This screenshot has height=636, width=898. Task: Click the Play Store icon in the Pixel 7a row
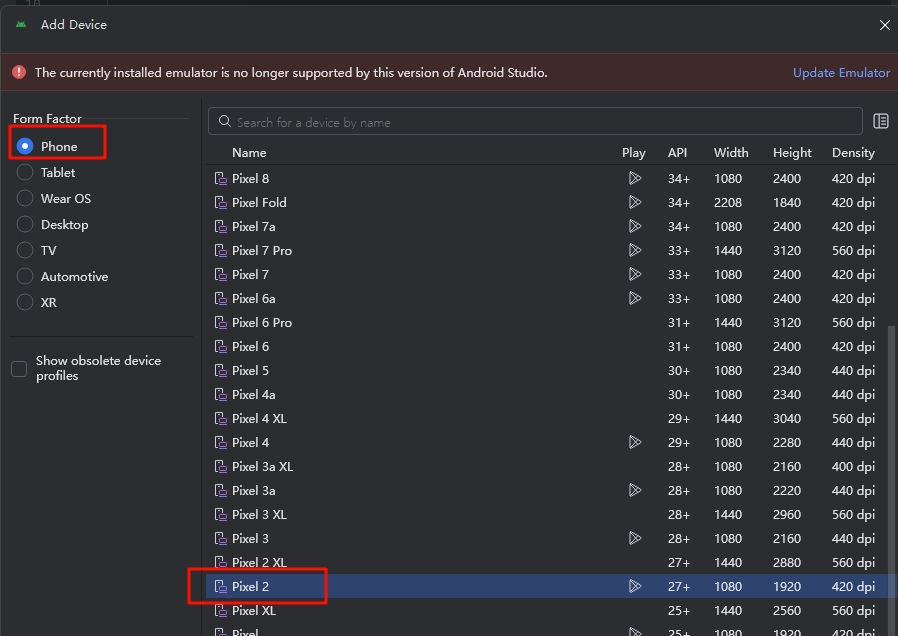(x=635, y=227)
